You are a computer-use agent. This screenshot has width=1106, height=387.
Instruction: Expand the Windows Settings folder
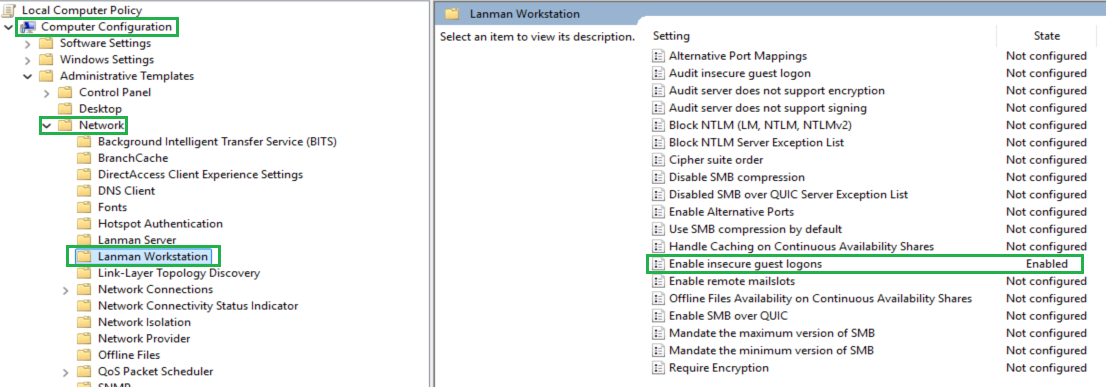(x=28, y=60)
